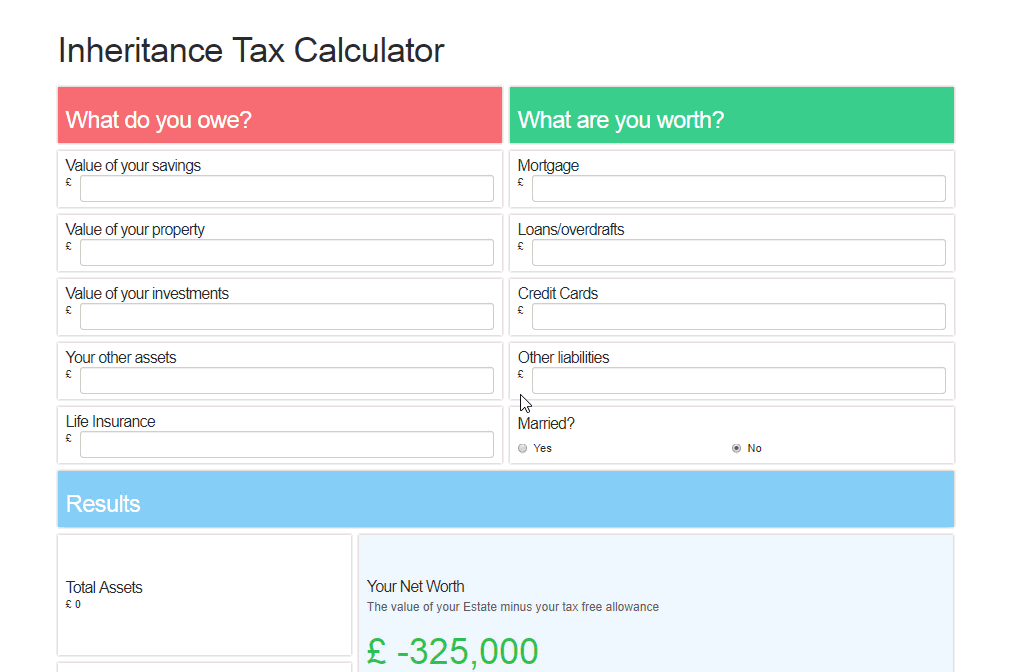Focus the Loans/overdrafts input field

739,252
